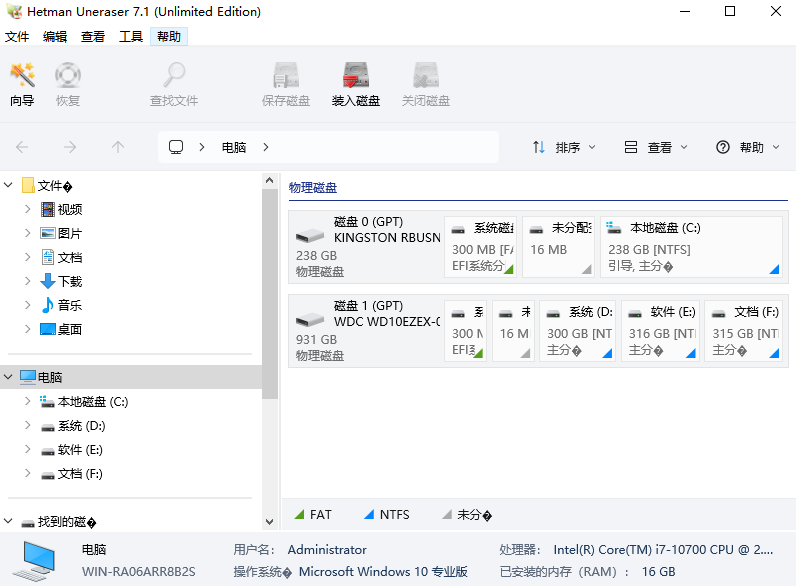Screen dimensions: 796x586
Task: Collapse the 找到的磁盘 tree node
Action: [8, 521]
